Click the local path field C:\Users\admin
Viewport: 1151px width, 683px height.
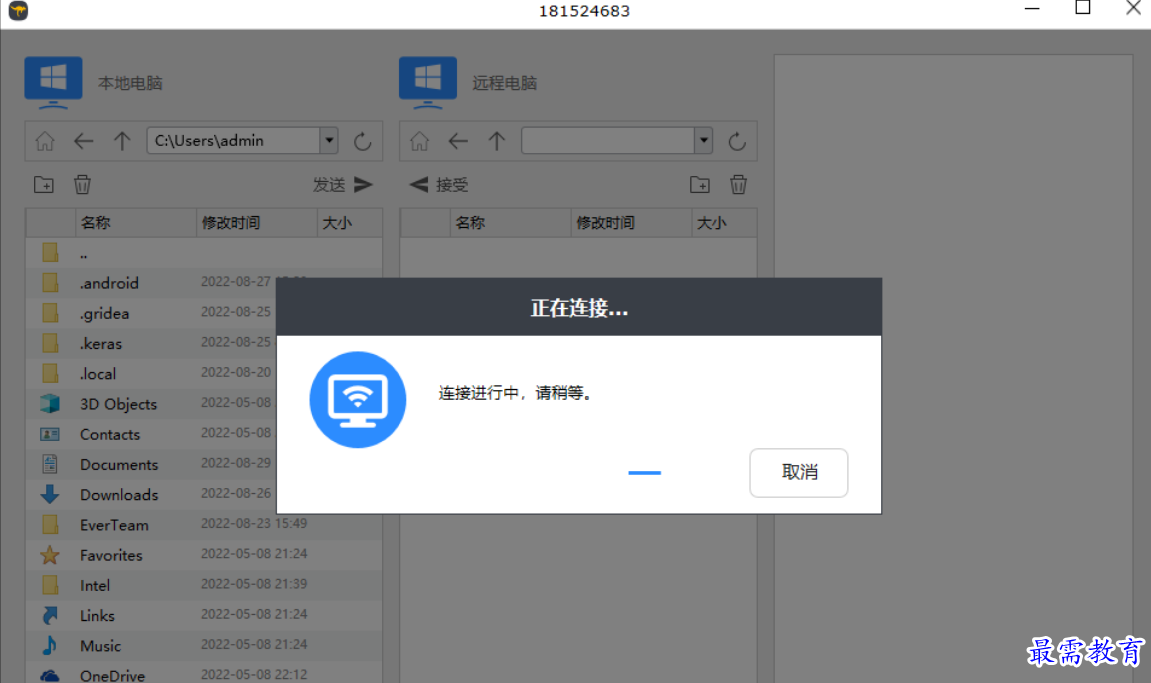coord(232,141)
